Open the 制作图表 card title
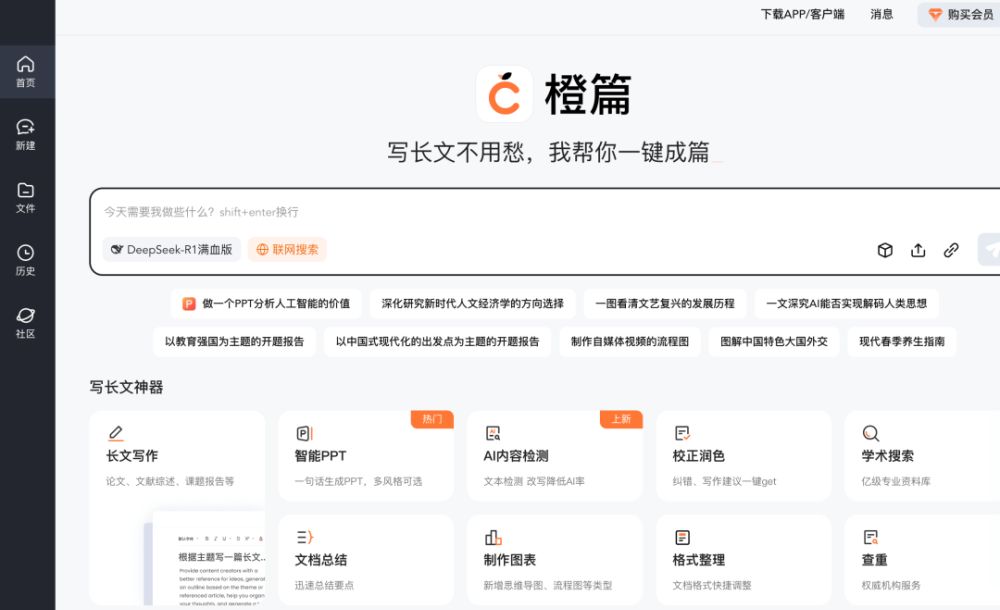The height and width of the screenshot is (610, 1000). (x=510, y=560)
